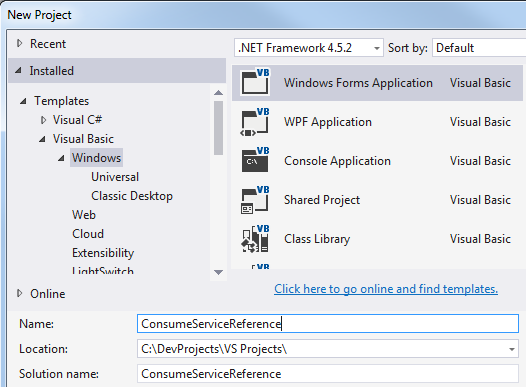Image resolution: width=526 pixels, height=387 pixels.
Task: Click Visual Basic label on Console Application row
Action: [x=480, y=161]
